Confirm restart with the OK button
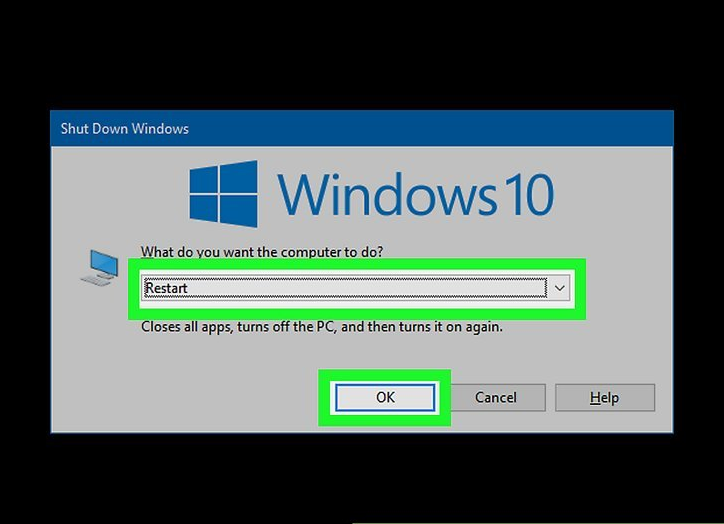The height and width of the screenshot is (524, 724). [x=385, y=398]
